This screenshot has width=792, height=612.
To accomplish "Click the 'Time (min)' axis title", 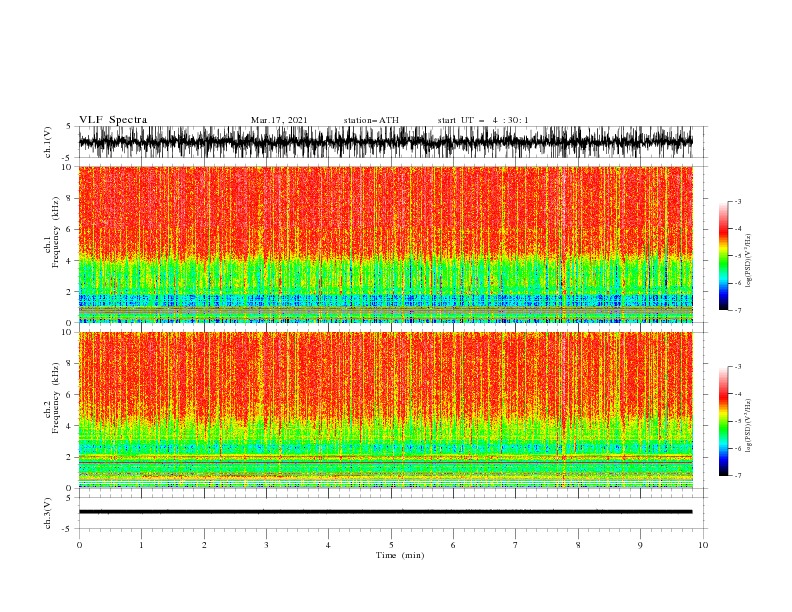I will (x=400, y=555).
